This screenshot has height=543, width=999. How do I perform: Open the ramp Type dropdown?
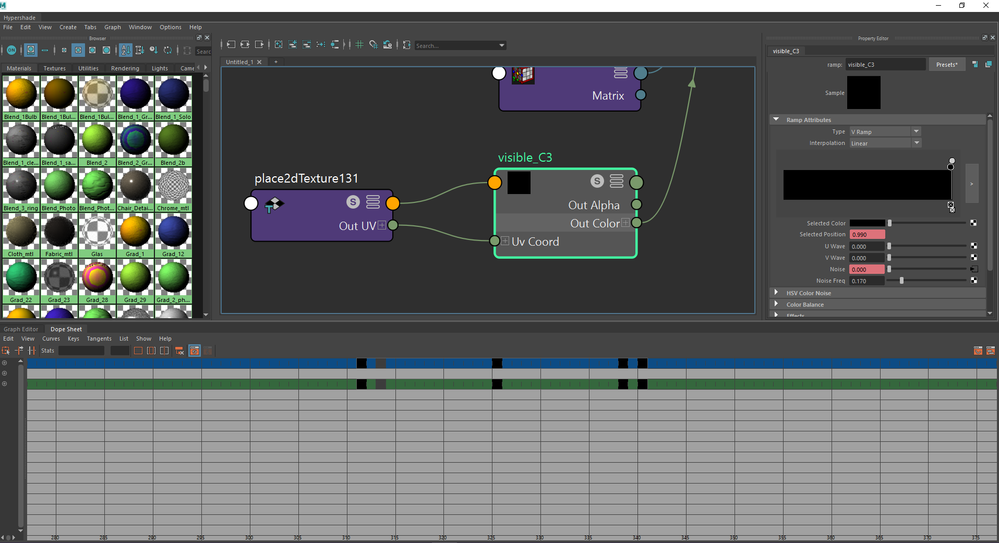(885, 131)
